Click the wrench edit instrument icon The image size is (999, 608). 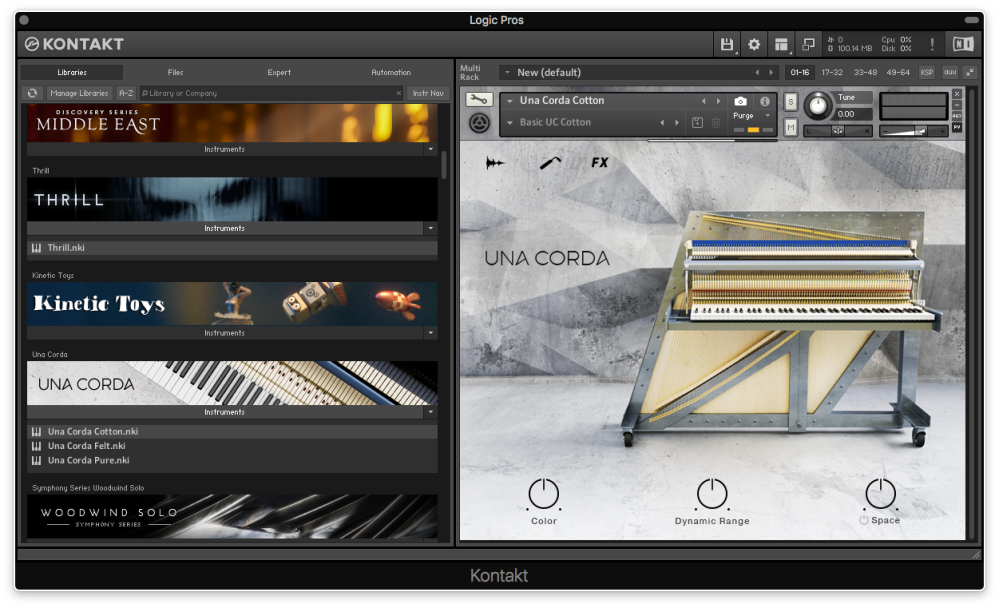coord(479,100)
